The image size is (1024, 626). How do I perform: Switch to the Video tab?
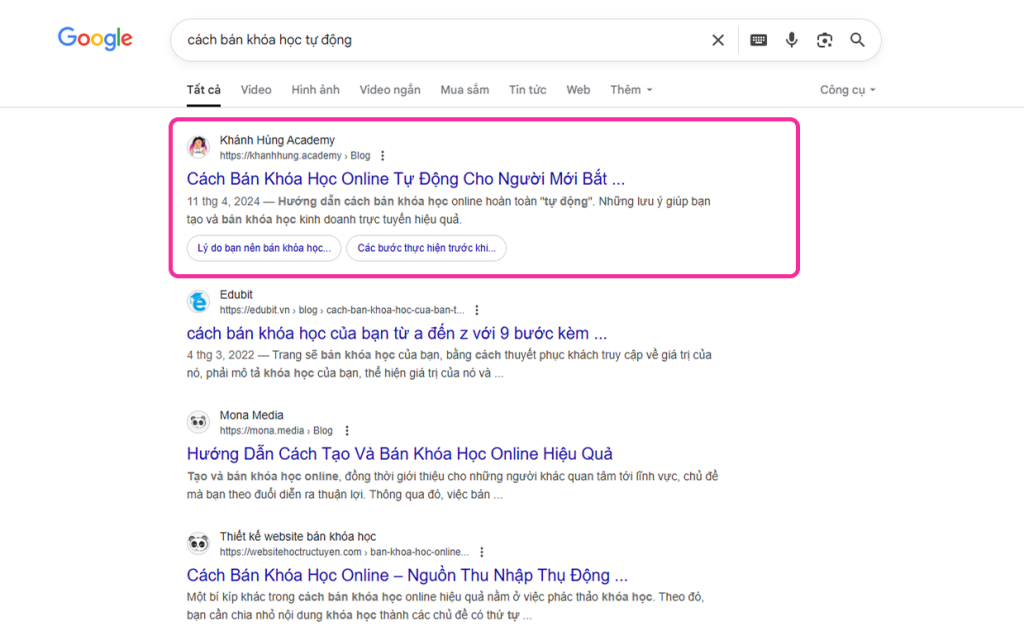pyautogui.click(x=256, y=90)
